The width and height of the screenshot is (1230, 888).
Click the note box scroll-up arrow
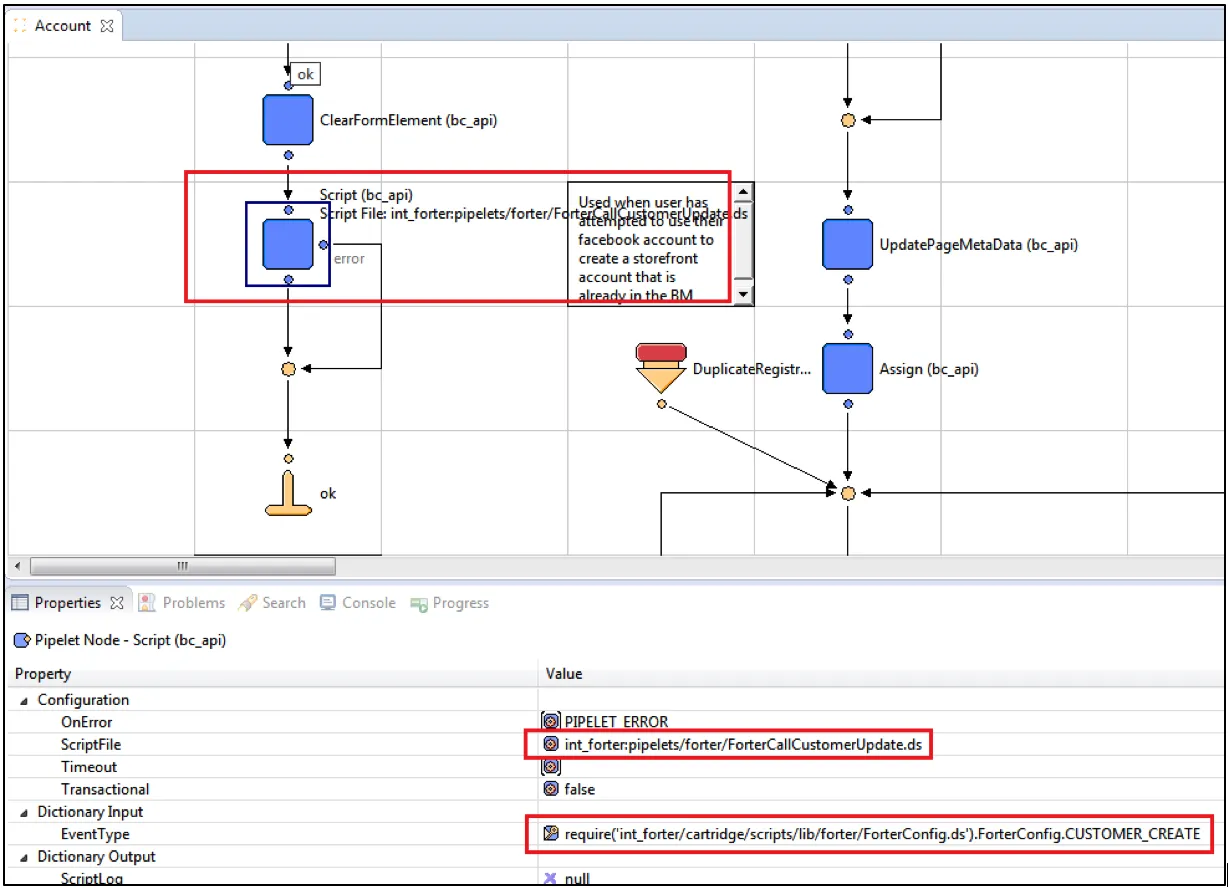(743, 193)
